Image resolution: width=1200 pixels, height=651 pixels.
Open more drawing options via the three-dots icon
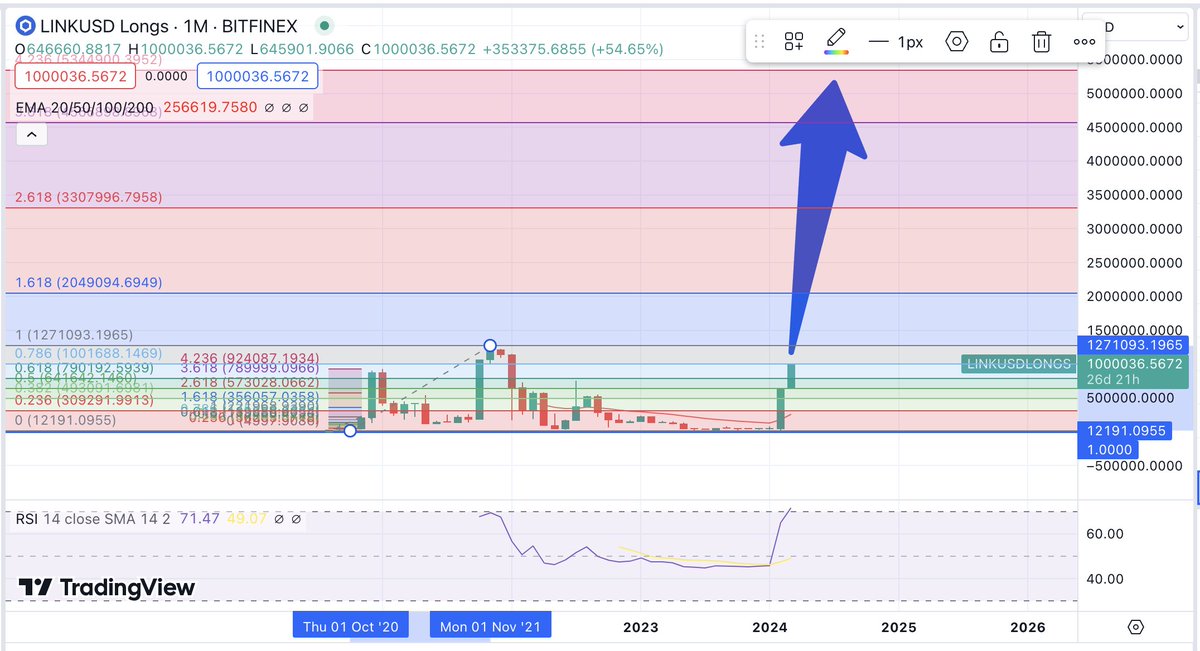pyautogui.click(x=1083, y=41)
